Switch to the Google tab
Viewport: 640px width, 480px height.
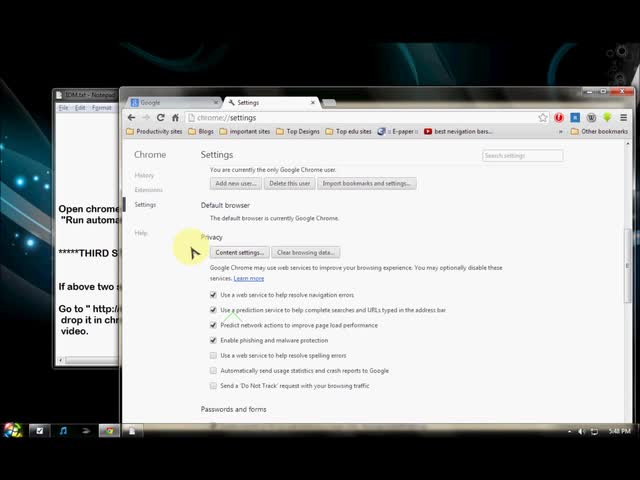(x=174, y=102)
